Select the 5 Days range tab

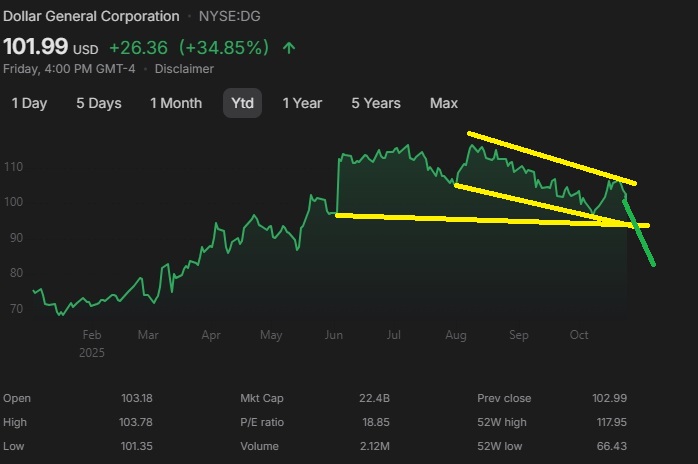pos(99,103)
